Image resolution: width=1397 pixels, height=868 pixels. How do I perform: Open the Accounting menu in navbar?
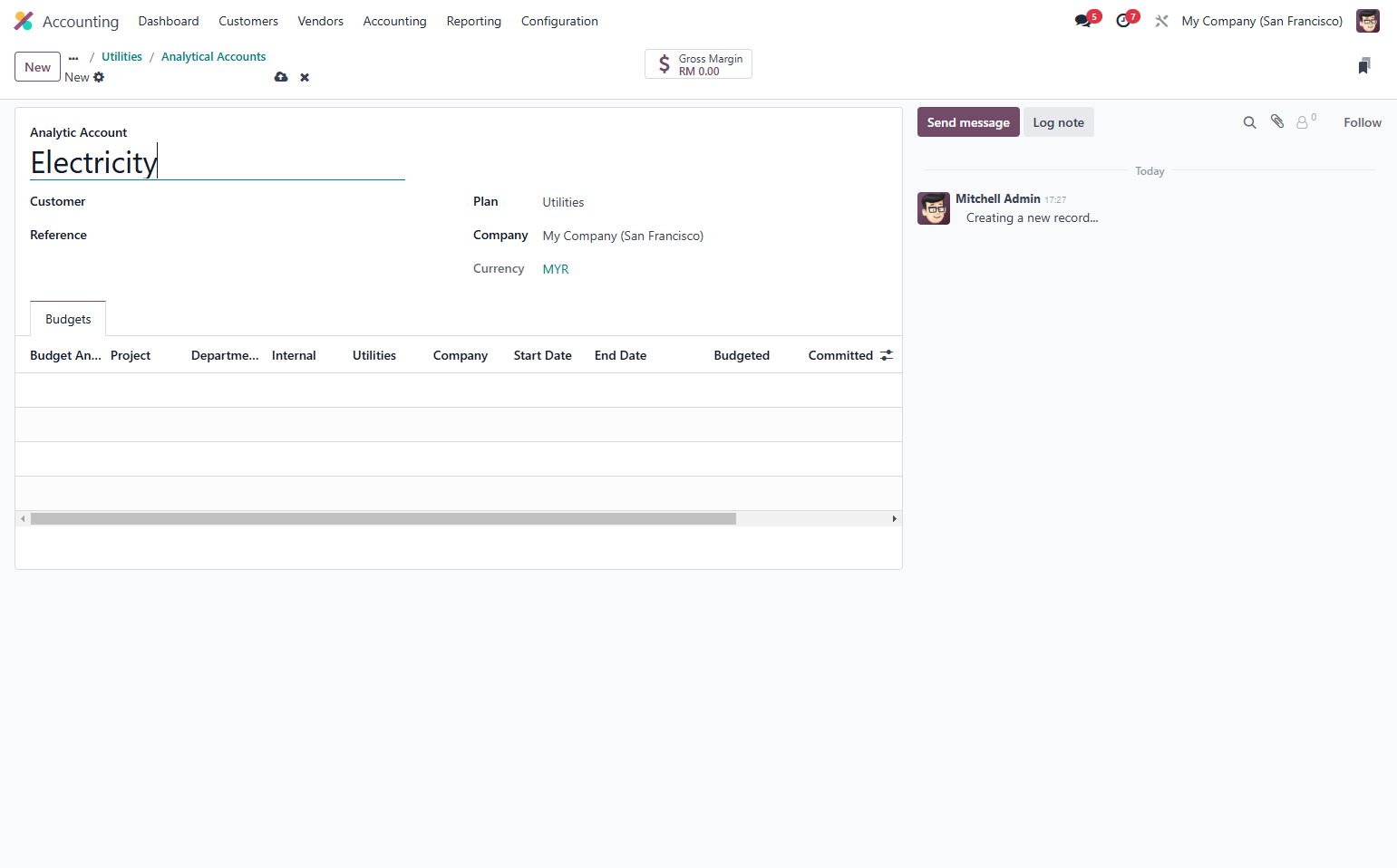[394, 21]
